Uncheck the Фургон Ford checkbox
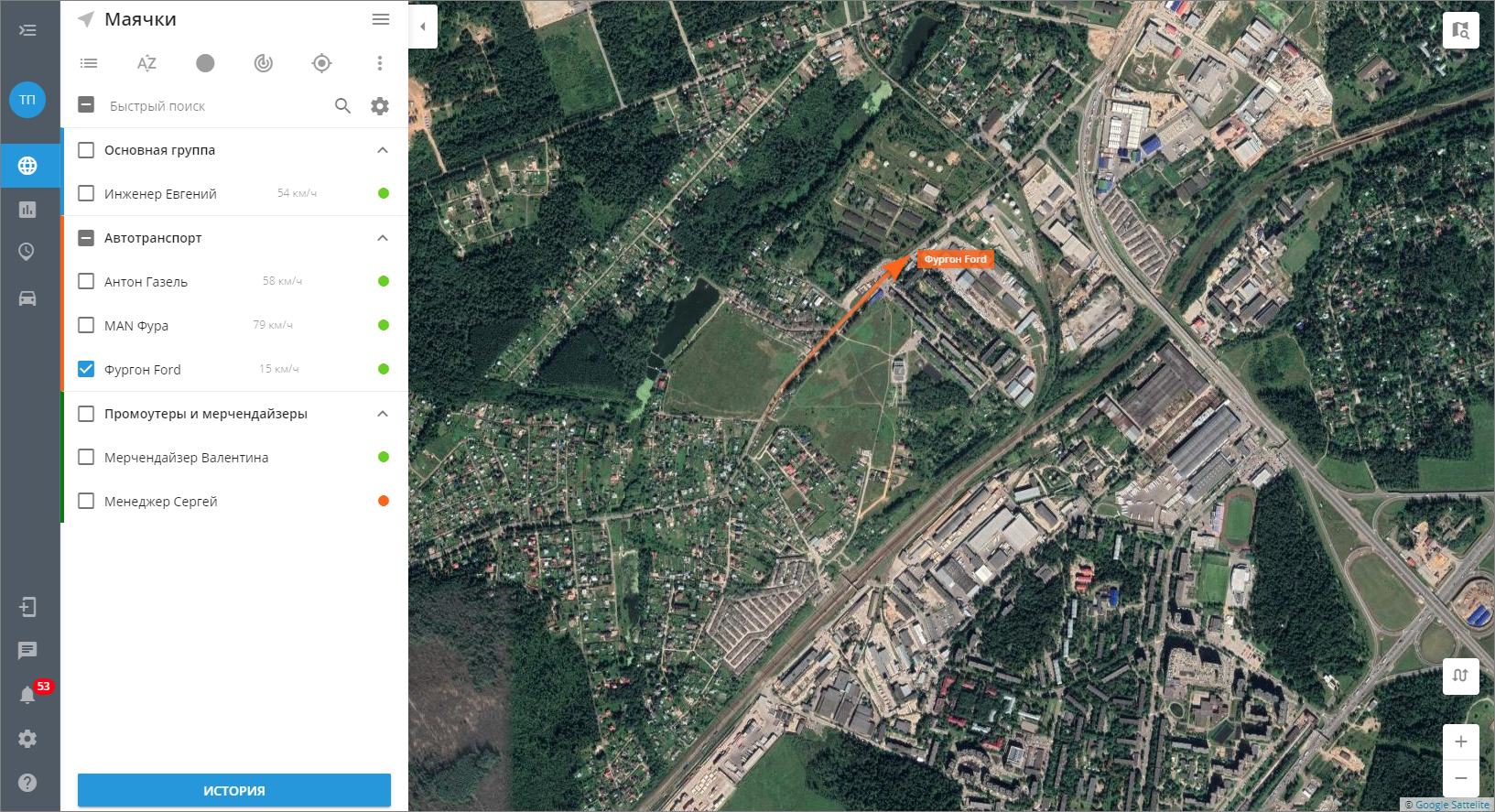 (x=86, y=369)
